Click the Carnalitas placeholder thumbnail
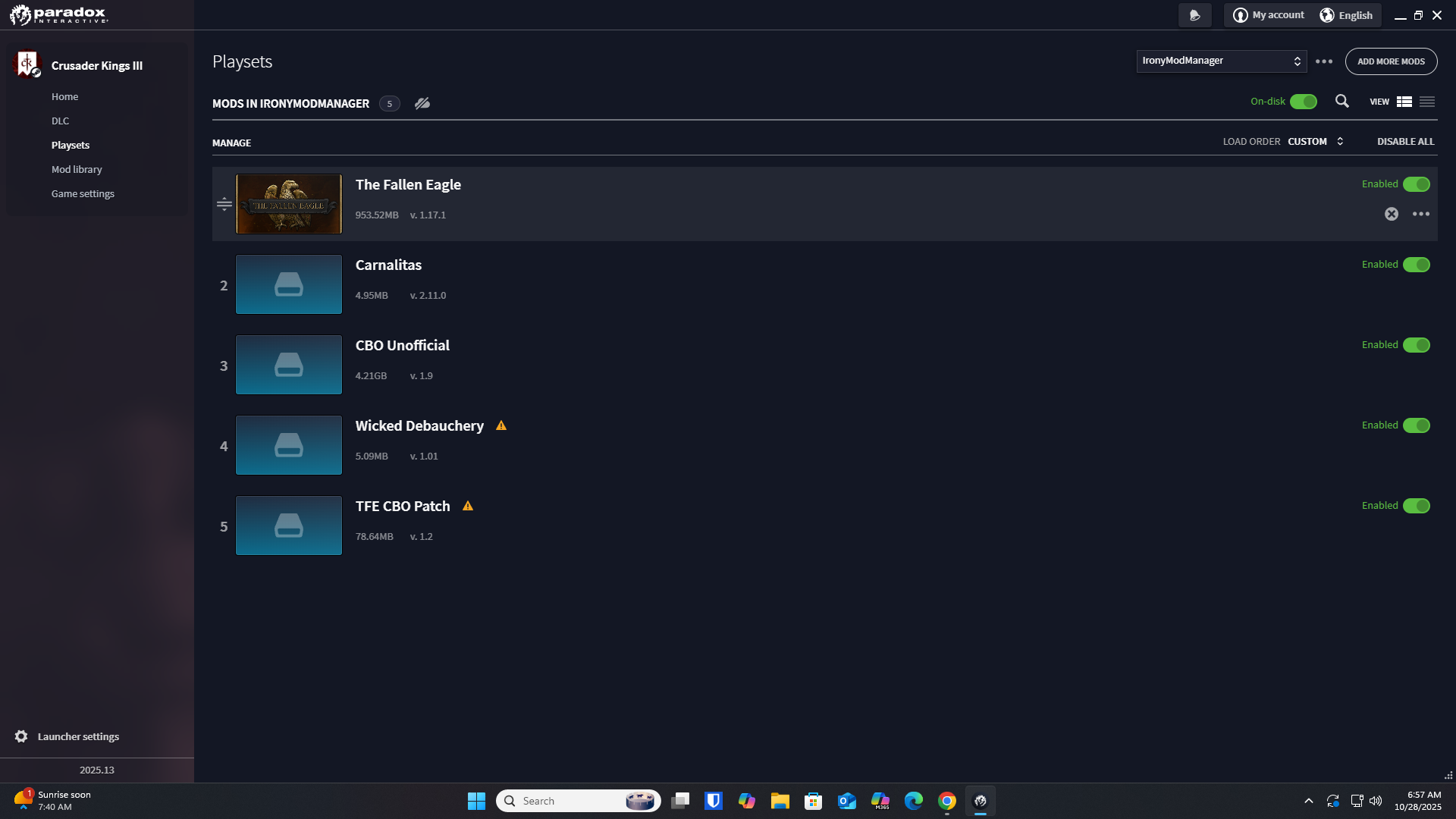 coord(289,284)
